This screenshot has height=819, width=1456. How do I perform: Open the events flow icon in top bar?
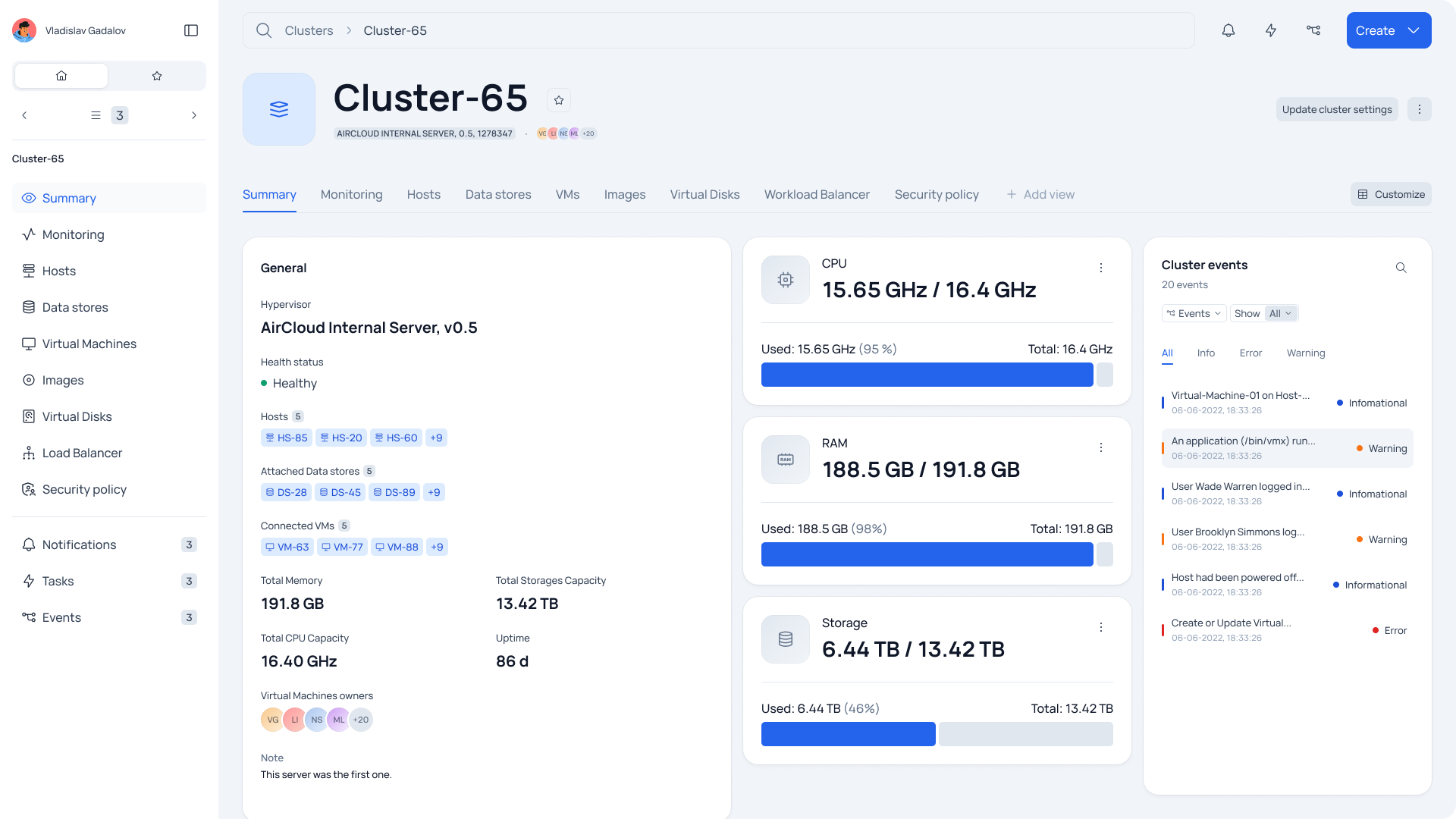point(1313,30)
